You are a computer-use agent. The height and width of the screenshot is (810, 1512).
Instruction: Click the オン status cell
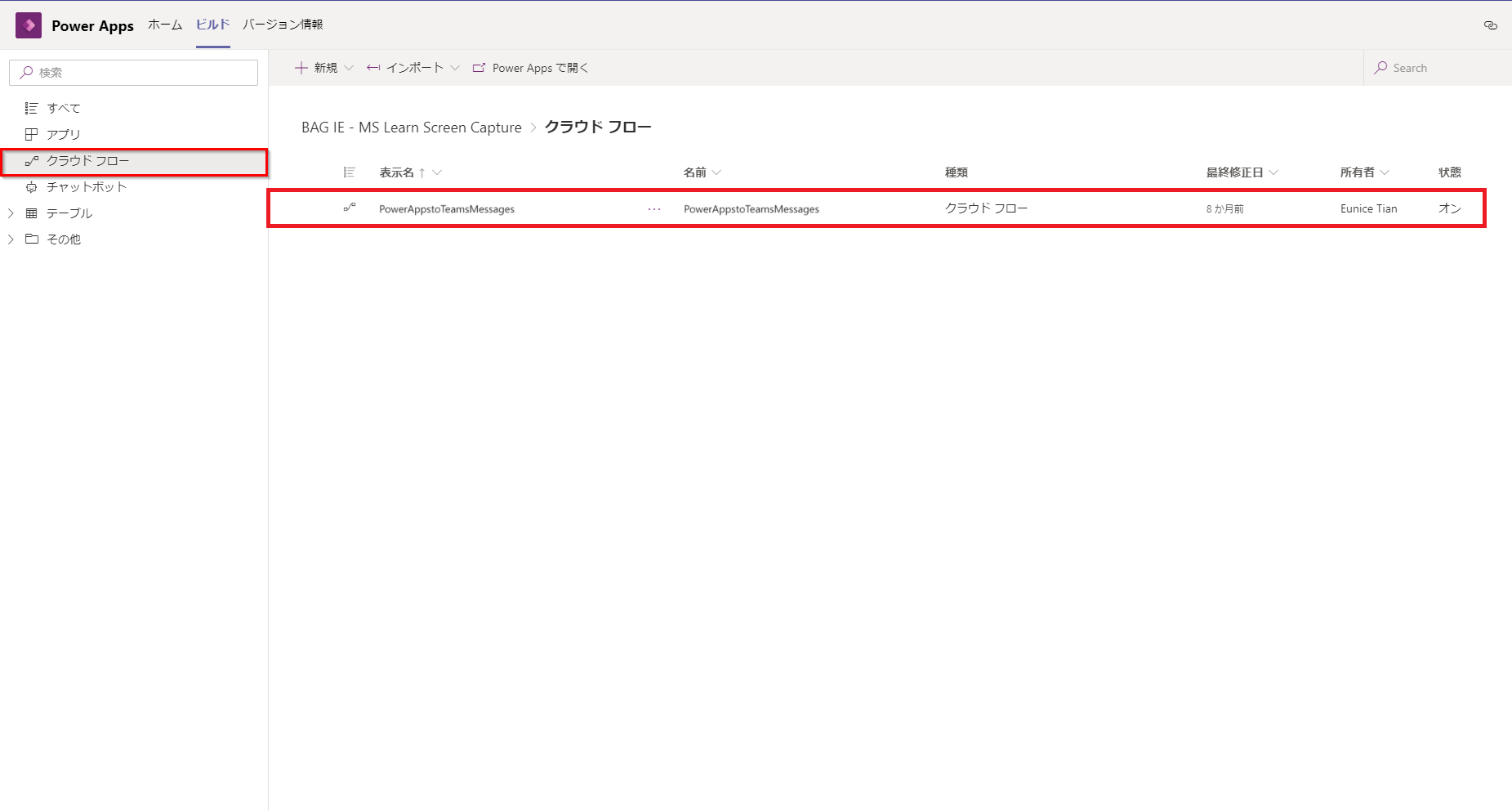click(1450, 208)
